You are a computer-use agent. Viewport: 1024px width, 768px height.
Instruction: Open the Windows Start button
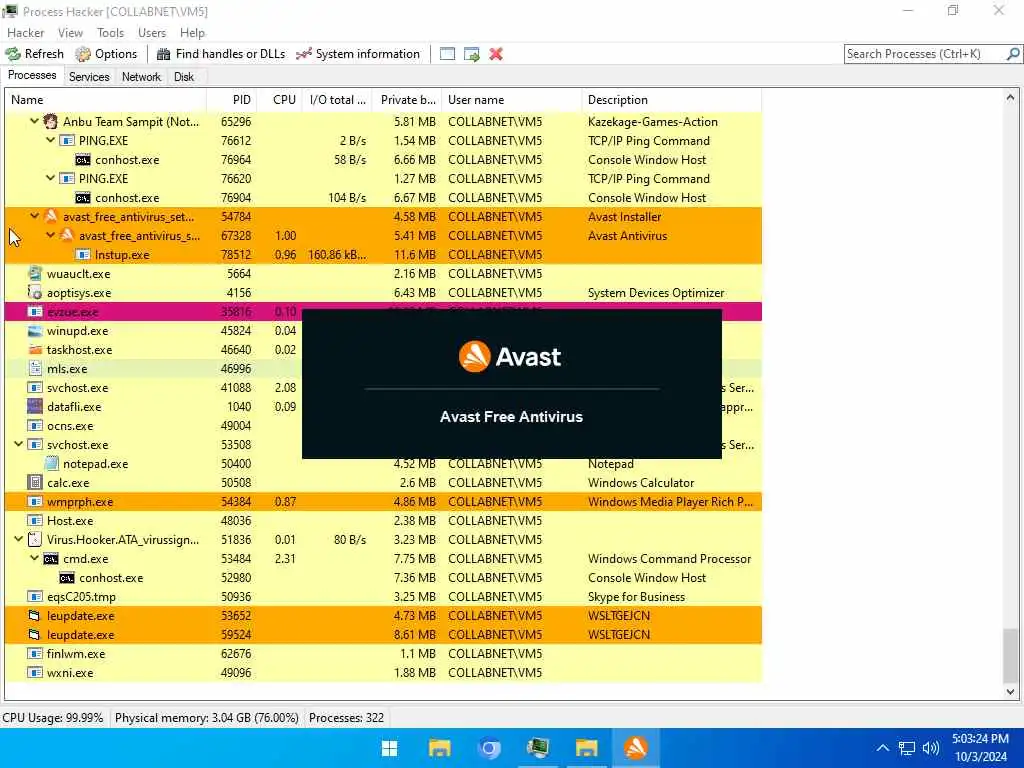coord(390,748)
